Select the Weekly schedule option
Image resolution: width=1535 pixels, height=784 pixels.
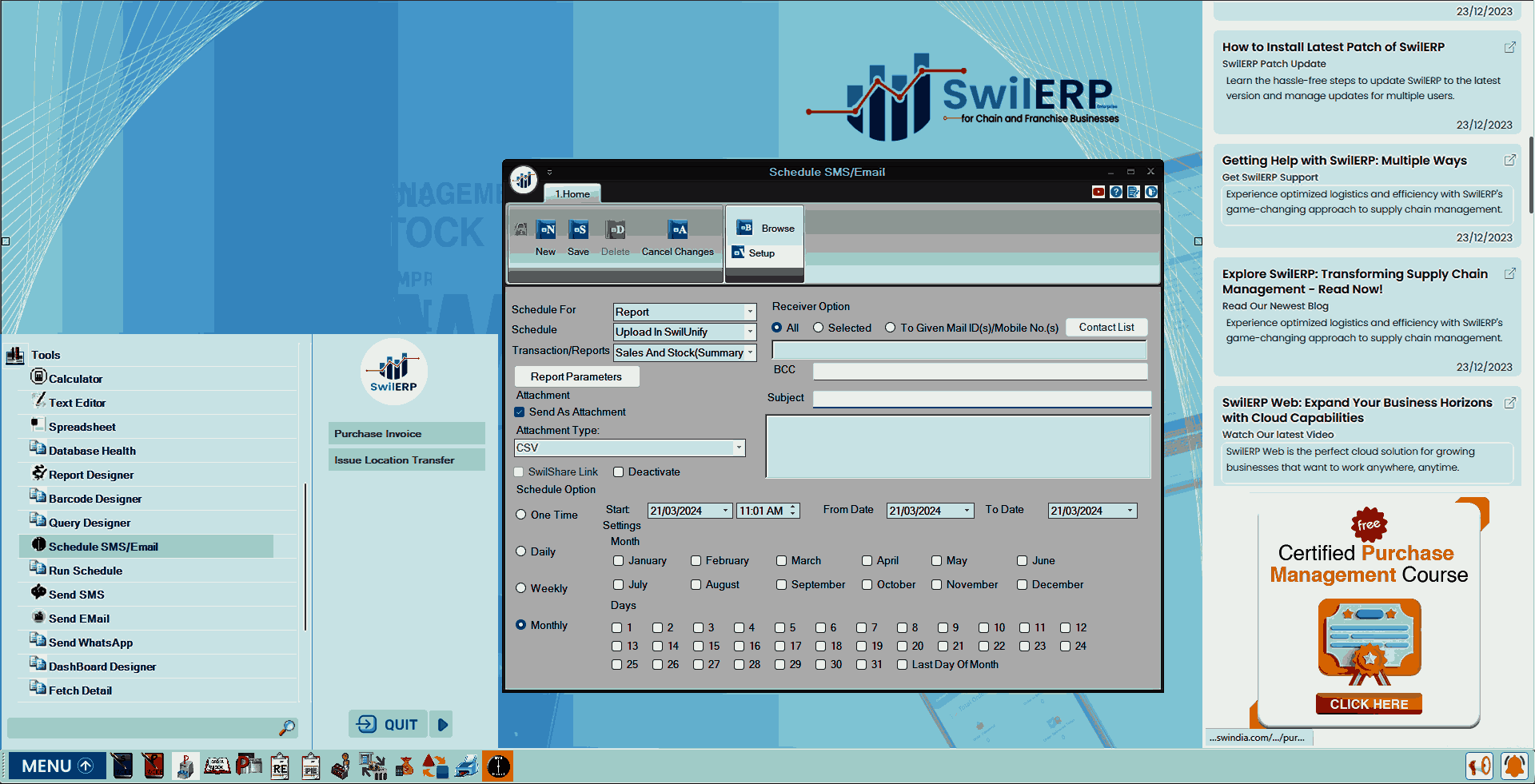point(521,588)
